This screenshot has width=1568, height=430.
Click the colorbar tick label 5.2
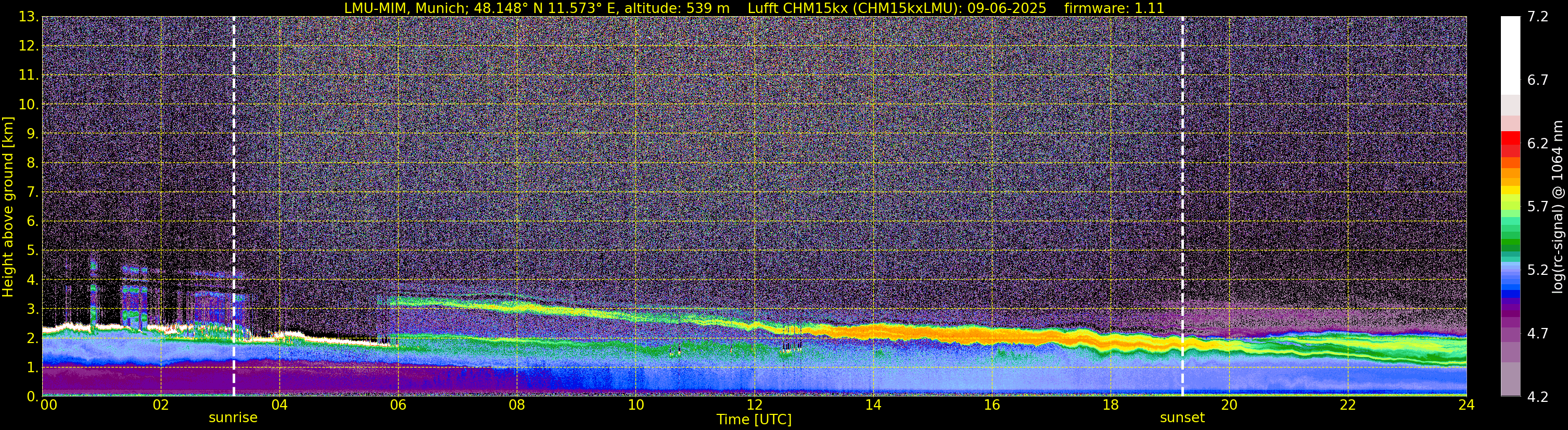[1538, 270]
